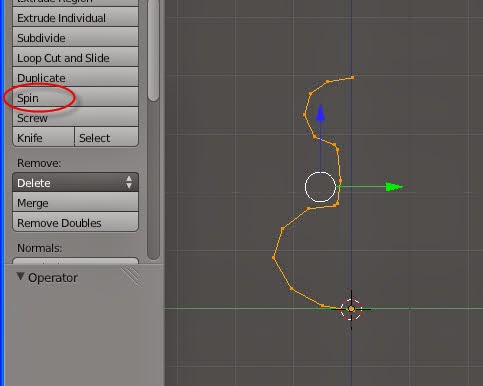Start the Knife tool
The height and width of the screenshot is (386, 483).
43,137
